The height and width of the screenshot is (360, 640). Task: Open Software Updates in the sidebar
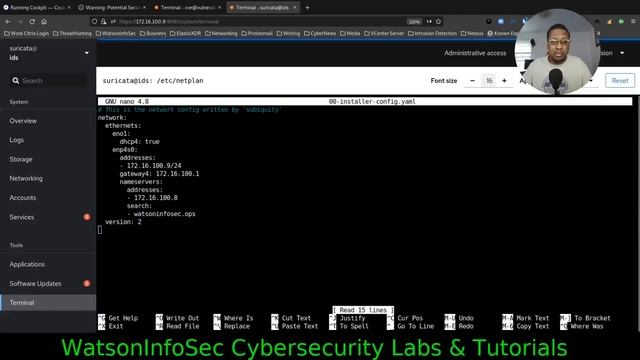tap(48, 283)
